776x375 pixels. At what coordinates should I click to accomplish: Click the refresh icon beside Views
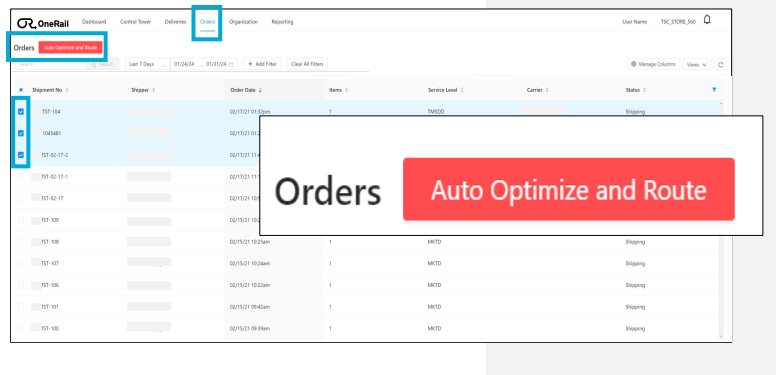tap(721, 64)
